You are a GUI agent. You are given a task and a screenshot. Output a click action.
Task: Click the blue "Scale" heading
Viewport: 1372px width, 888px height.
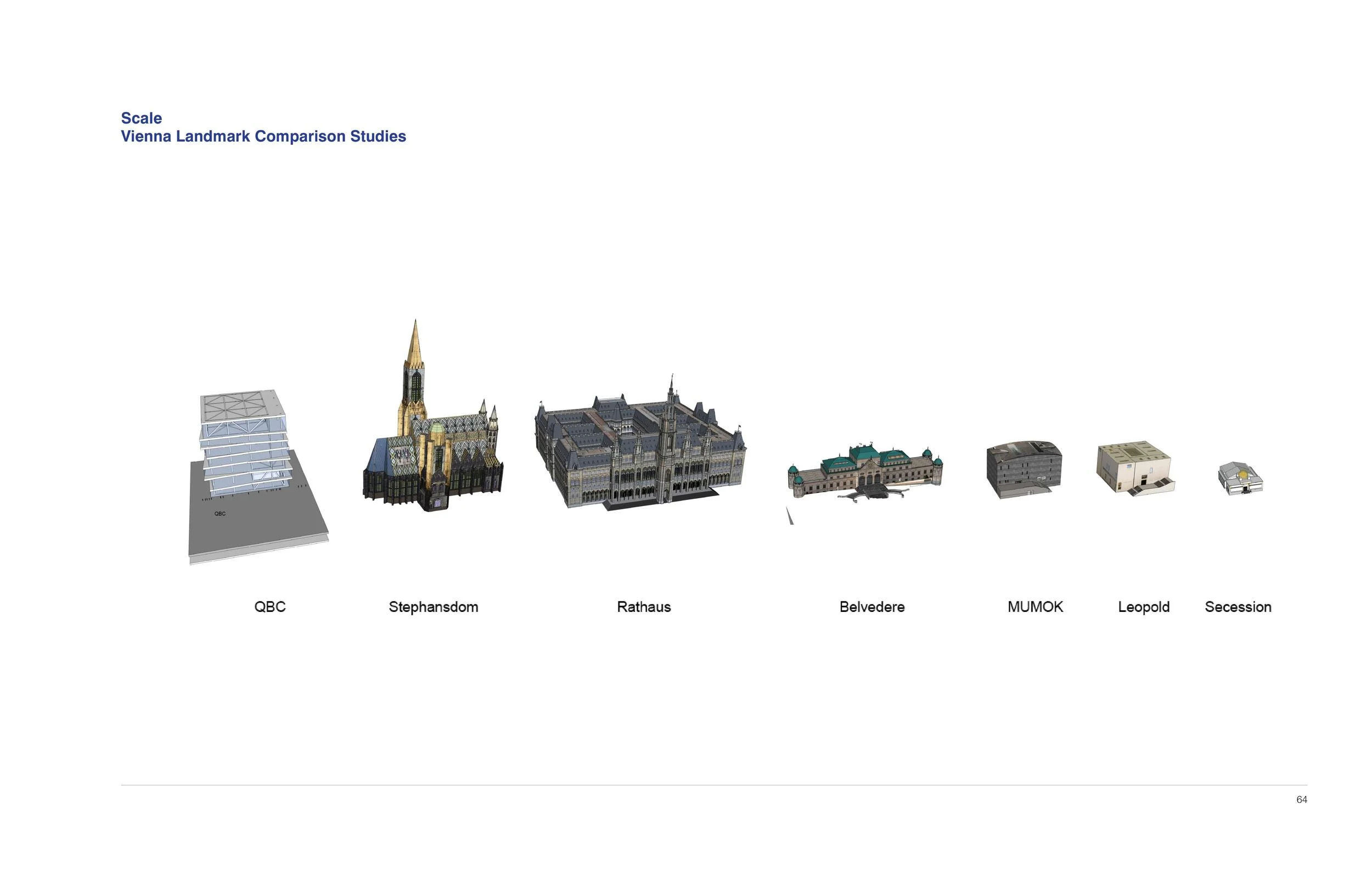(x=141, y=118)
